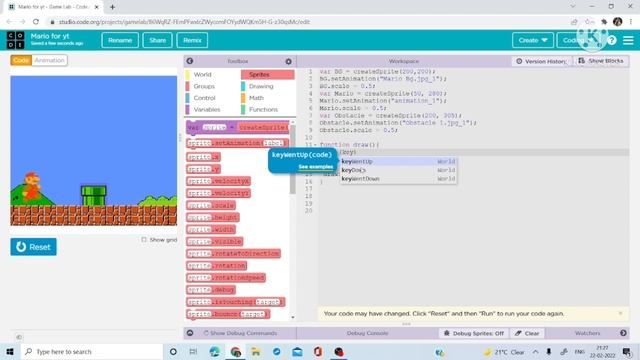This screenshot has height=360, width=640.
Task: Select keyDown autocomplete suggestion
Action: 398,170
